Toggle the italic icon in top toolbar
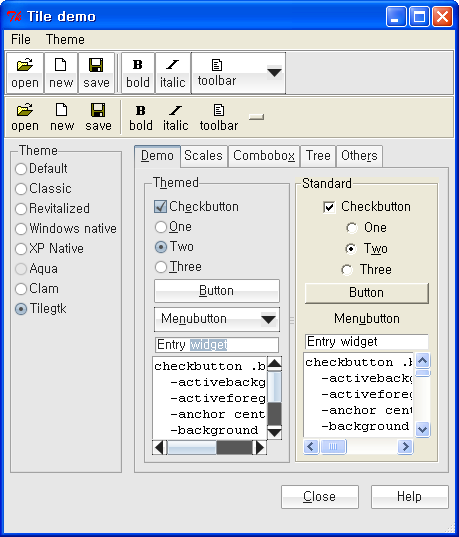This screenshot has height=537, width=459. 172,64
